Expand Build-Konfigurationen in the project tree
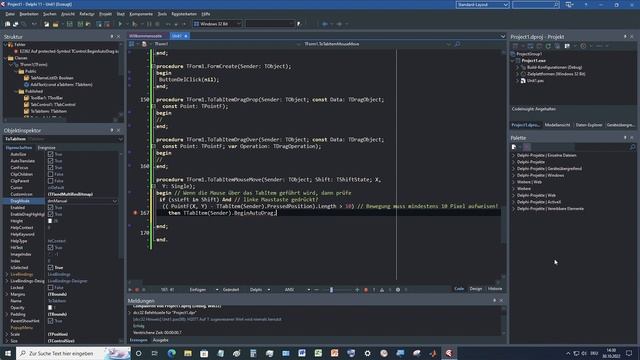Screen dimensions: 640x360 (517, 67)
